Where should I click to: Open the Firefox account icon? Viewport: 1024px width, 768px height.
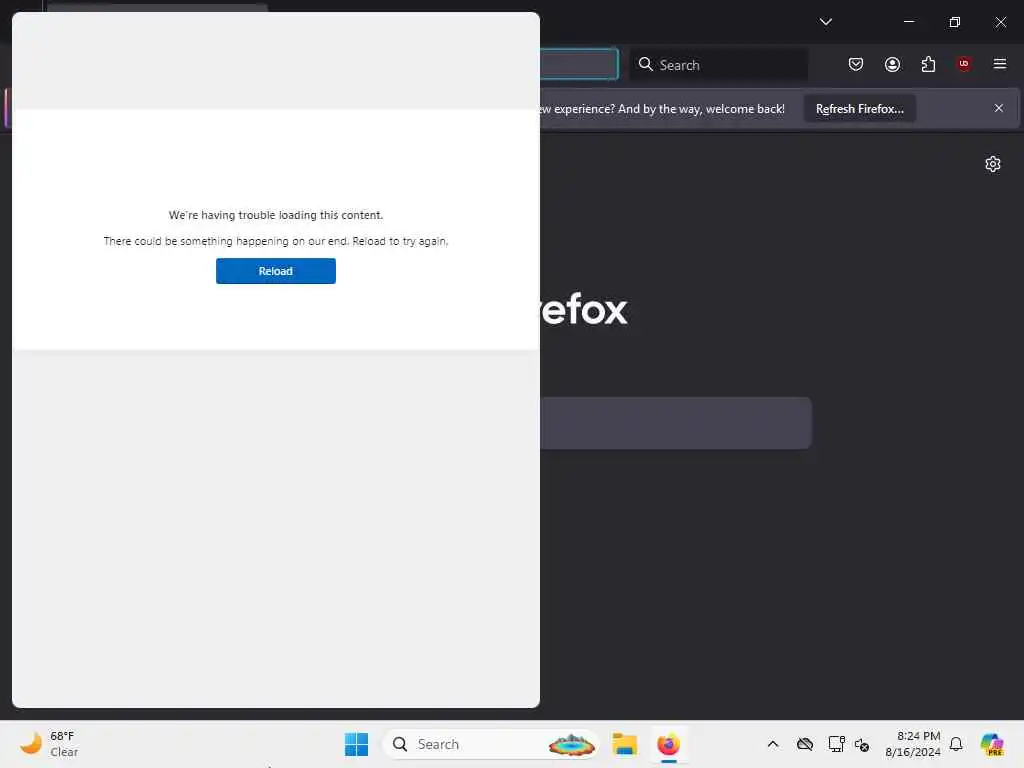click(x=892, y=64)
